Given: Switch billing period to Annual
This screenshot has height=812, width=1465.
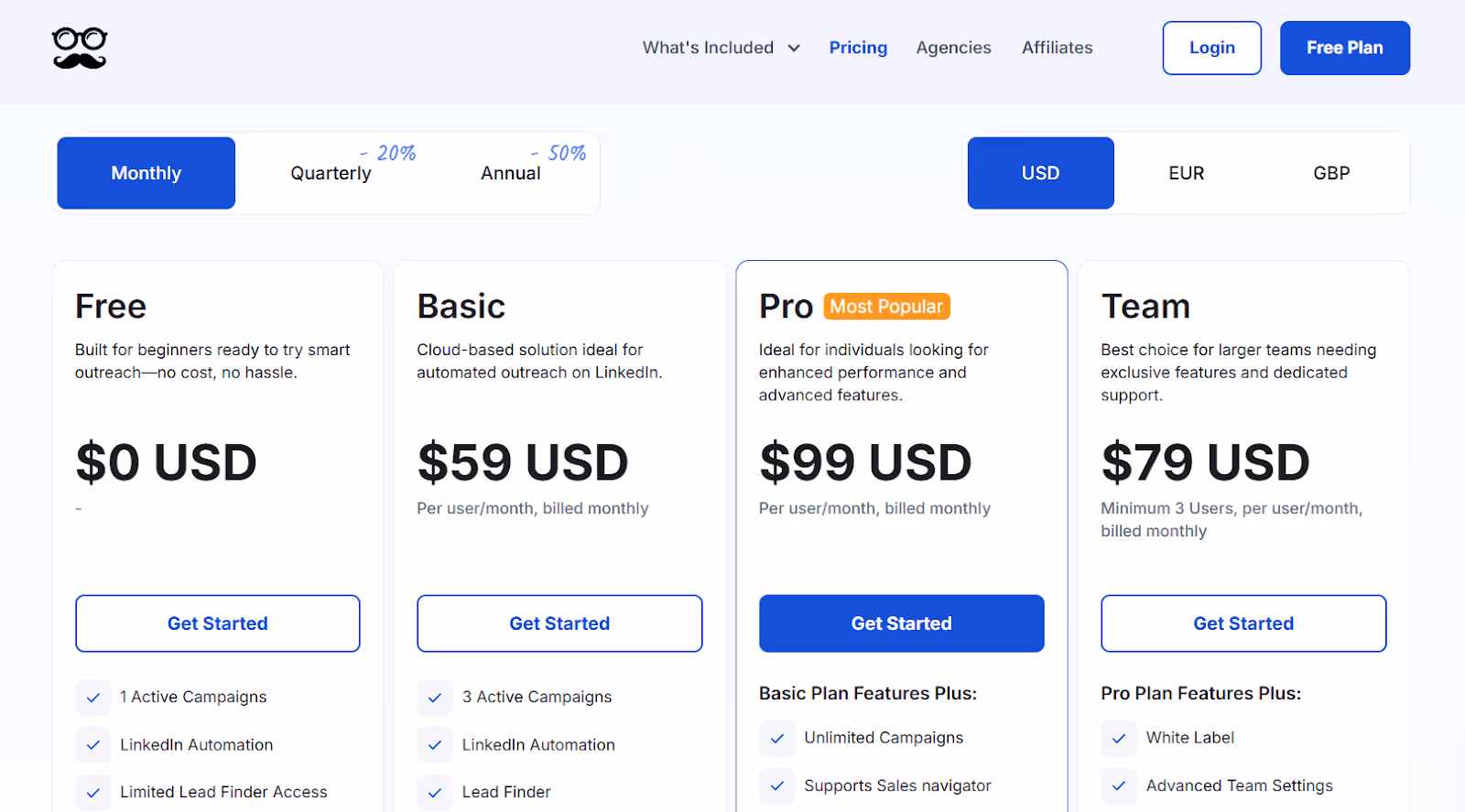Looking at the screenshot, I should pos(510,173).
